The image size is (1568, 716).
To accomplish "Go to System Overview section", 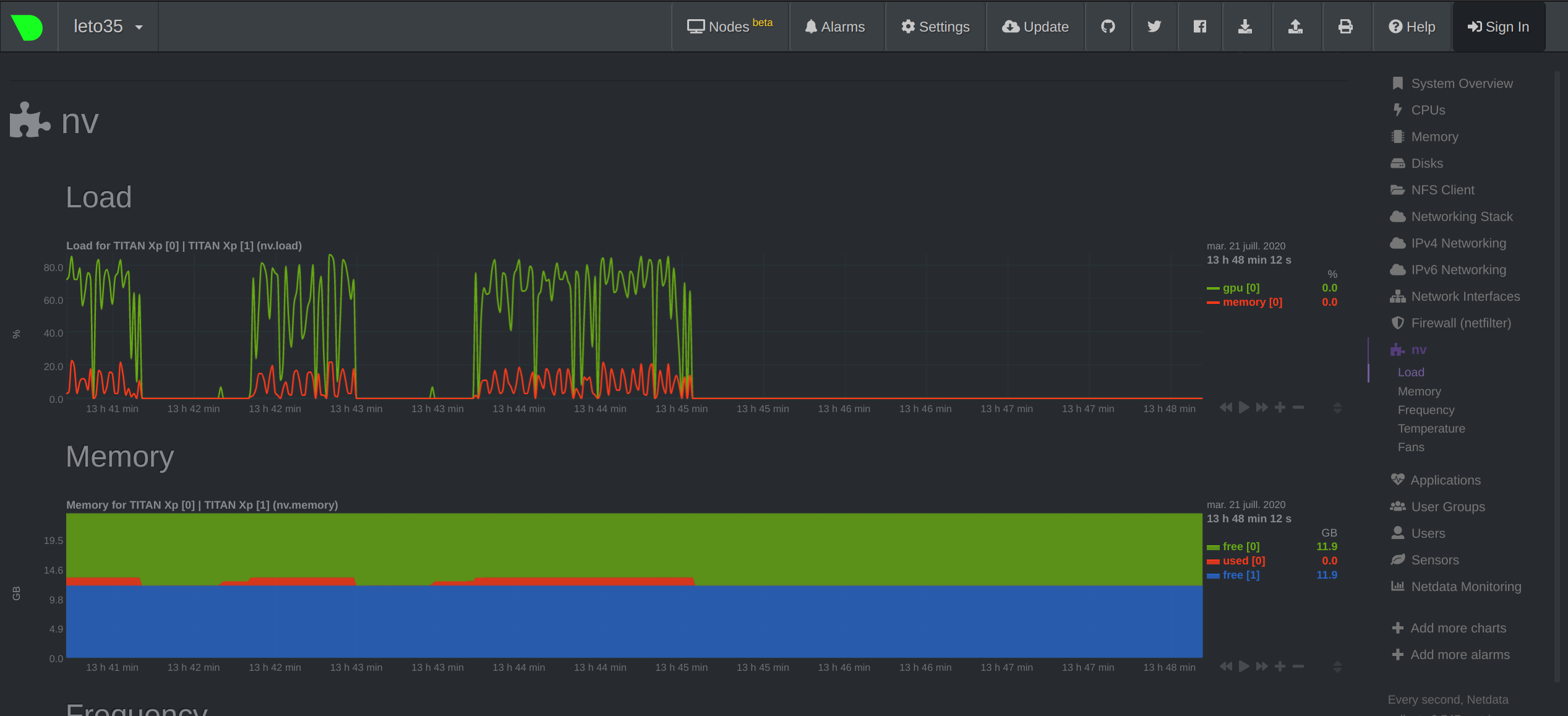I will point(1452,84).
